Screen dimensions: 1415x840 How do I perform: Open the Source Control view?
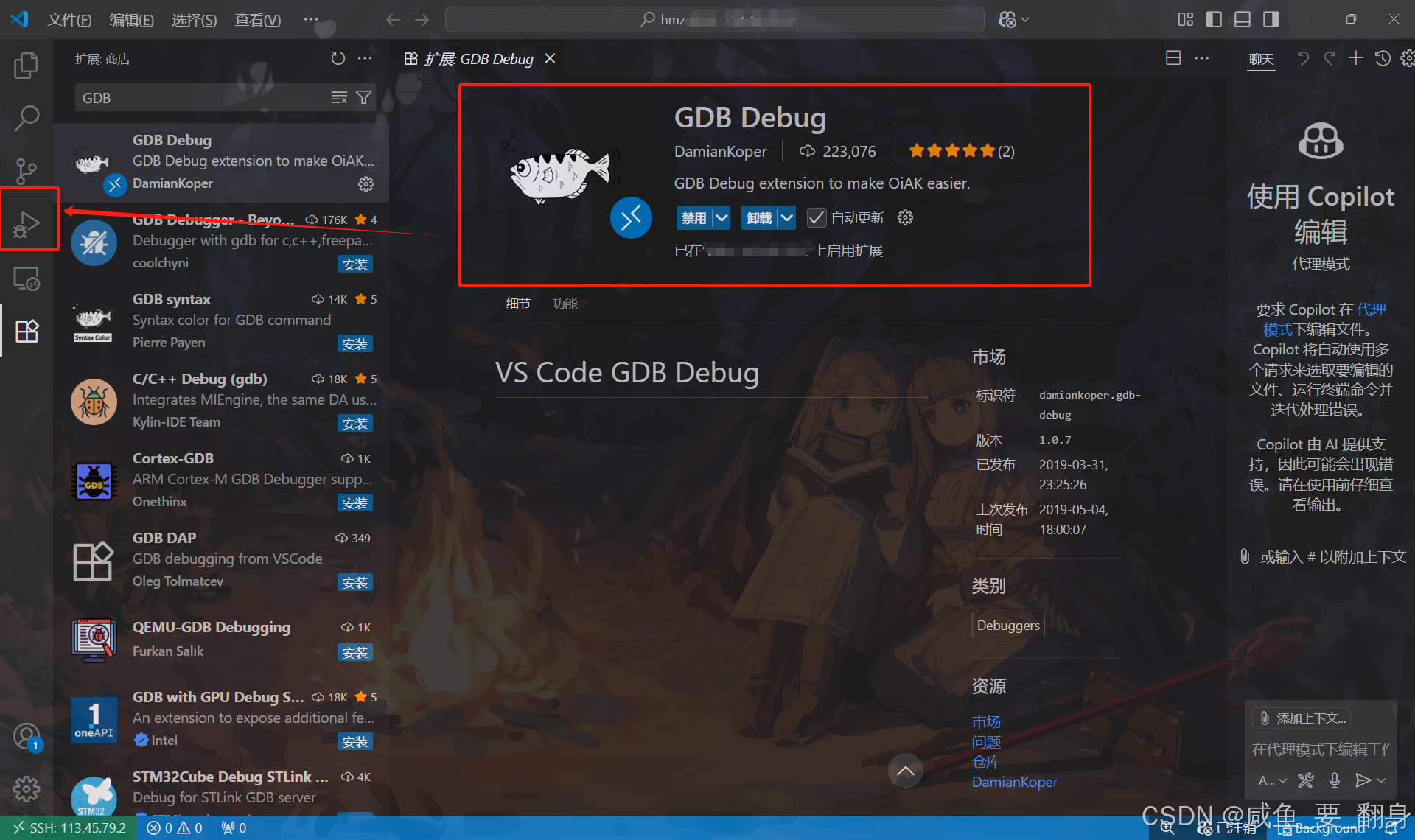coord(27,171)
